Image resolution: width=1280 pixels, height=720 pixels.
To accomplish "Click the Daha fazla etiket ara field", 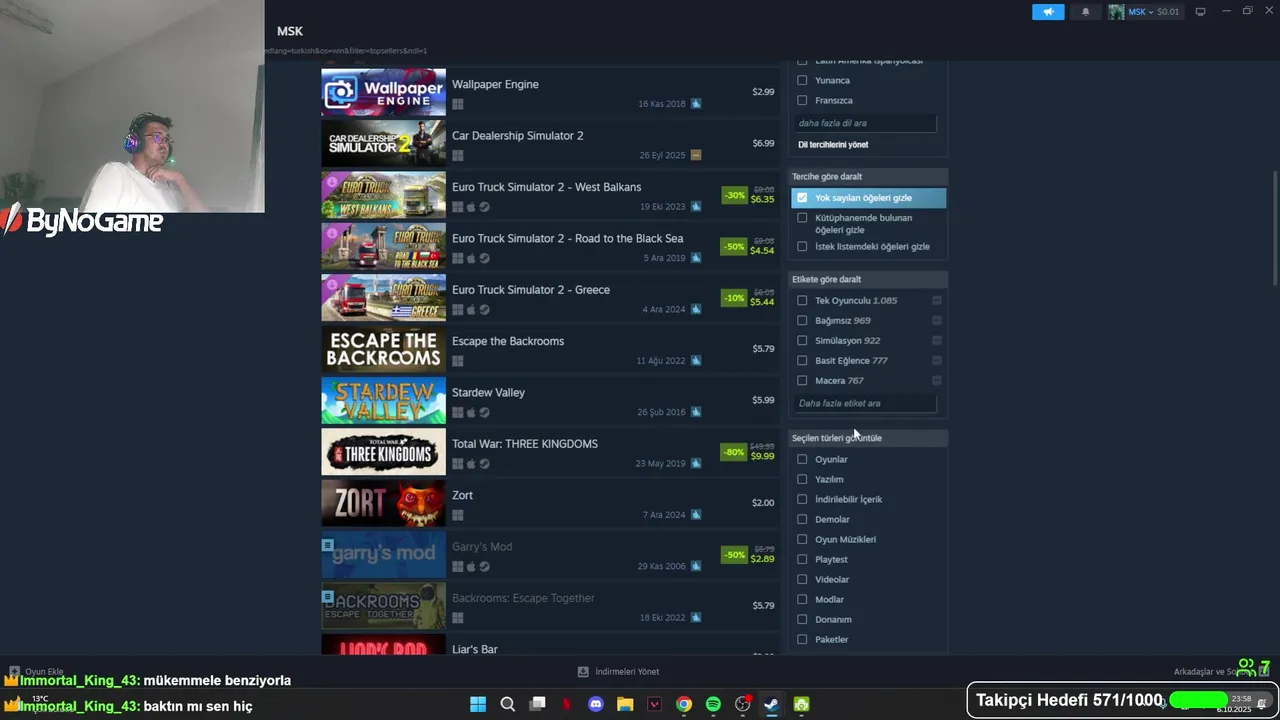I will (866, 403).
